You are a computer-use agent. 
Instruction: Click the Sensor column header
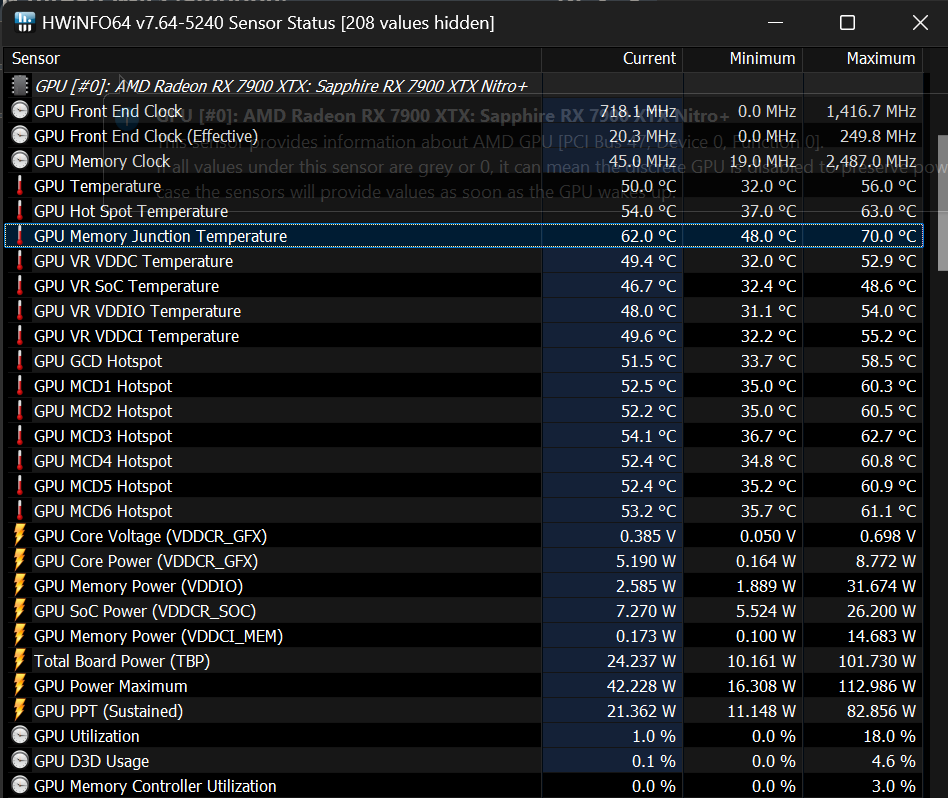pos(272,59)
